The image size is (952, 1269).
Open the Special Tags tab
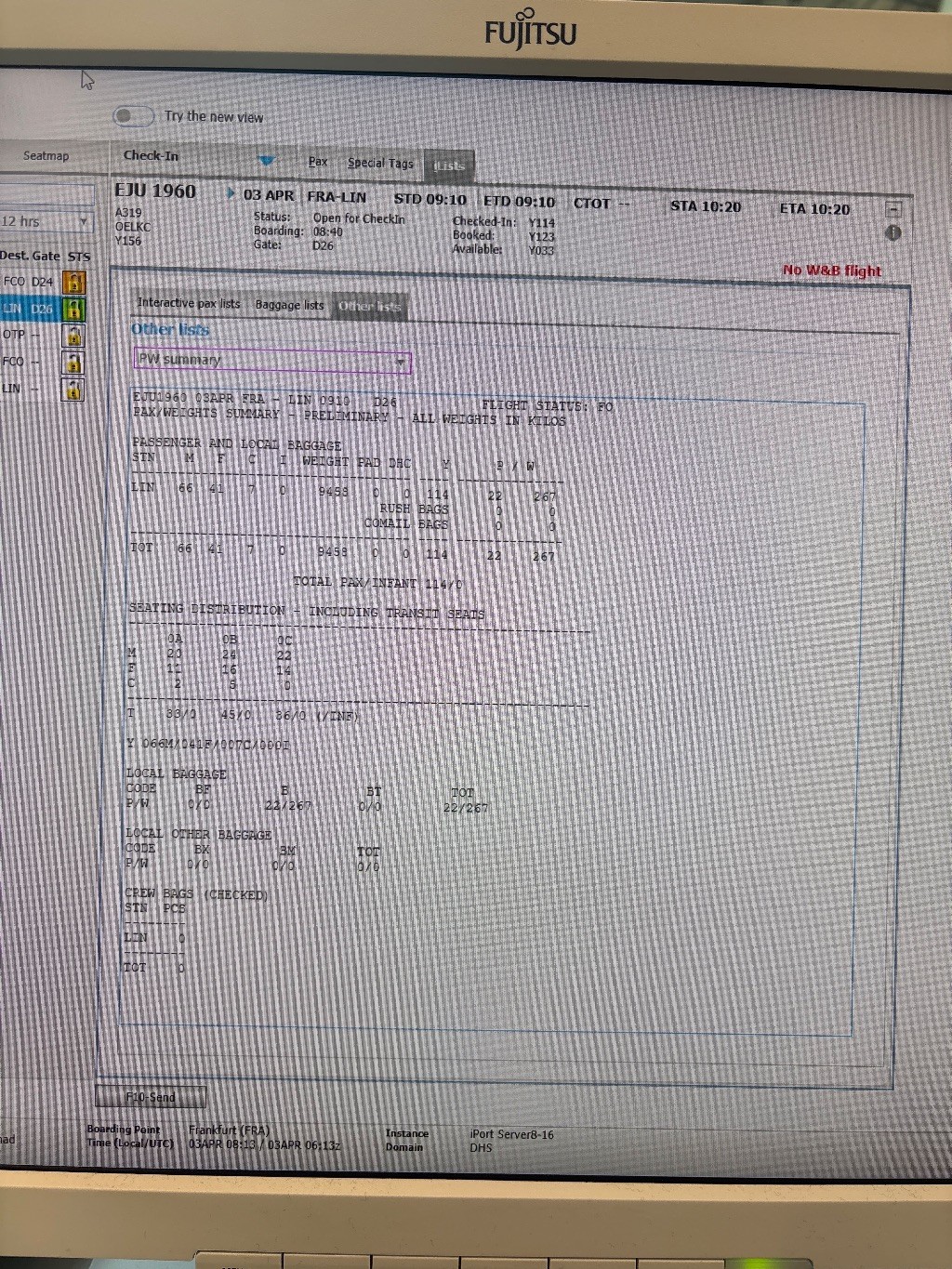[380, 163]
